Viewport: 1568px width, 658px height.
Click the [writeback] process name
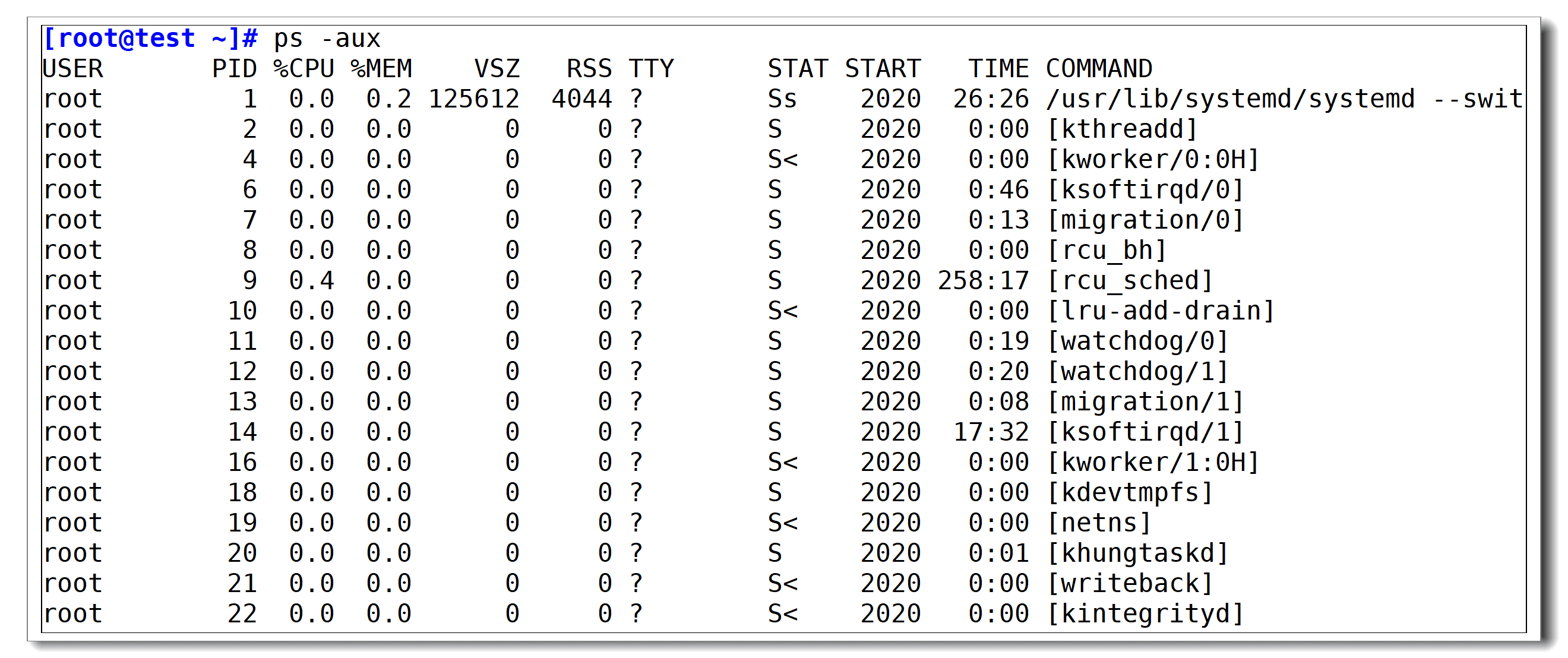click(1130, 584)
